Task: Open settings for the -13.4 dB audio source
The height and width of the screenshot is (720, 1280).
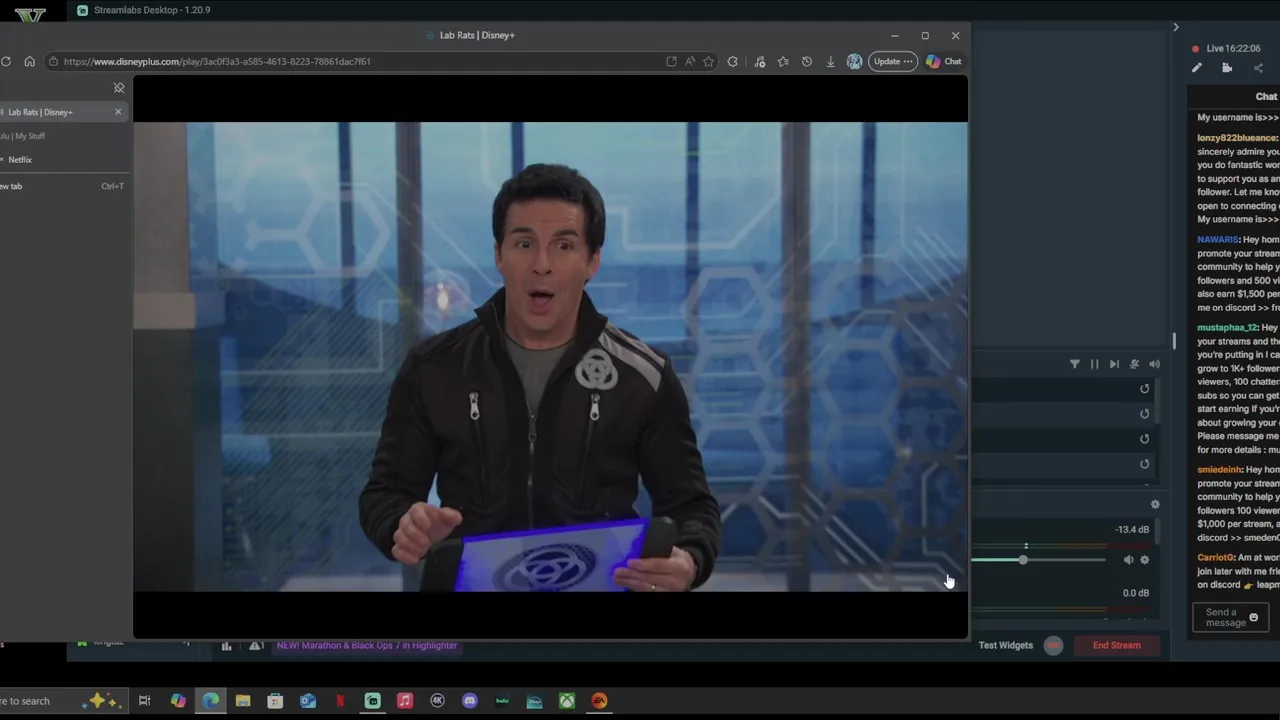Action: (x=1145, y=560)
